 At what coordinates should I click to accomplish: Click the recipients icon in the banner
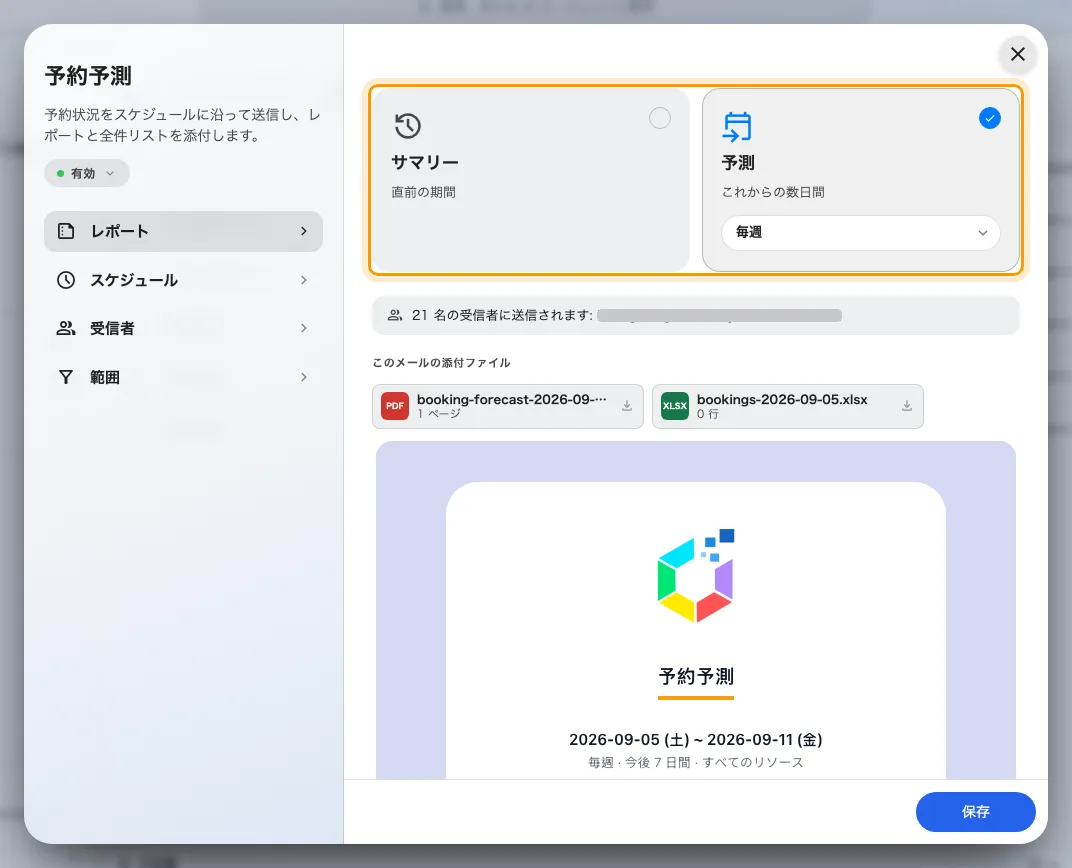(395, 315)
